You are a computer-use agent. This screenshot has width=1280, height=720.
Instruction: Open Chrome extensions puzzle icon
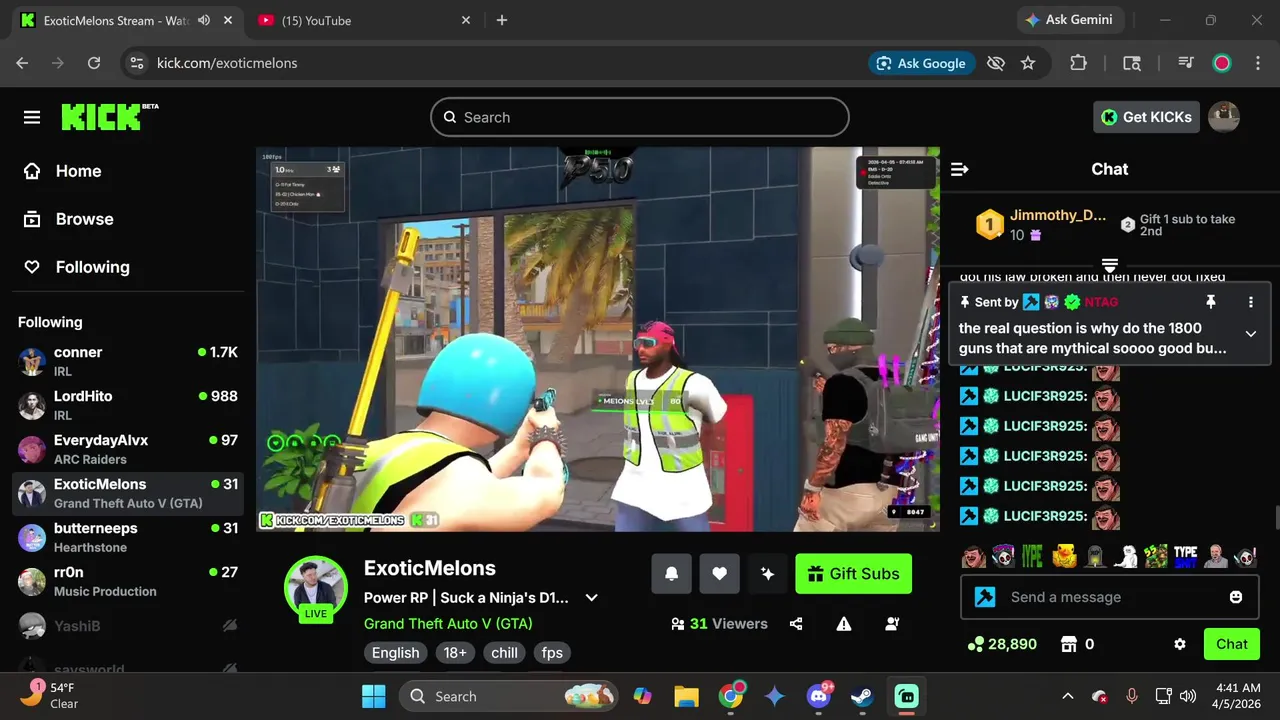1078,63
